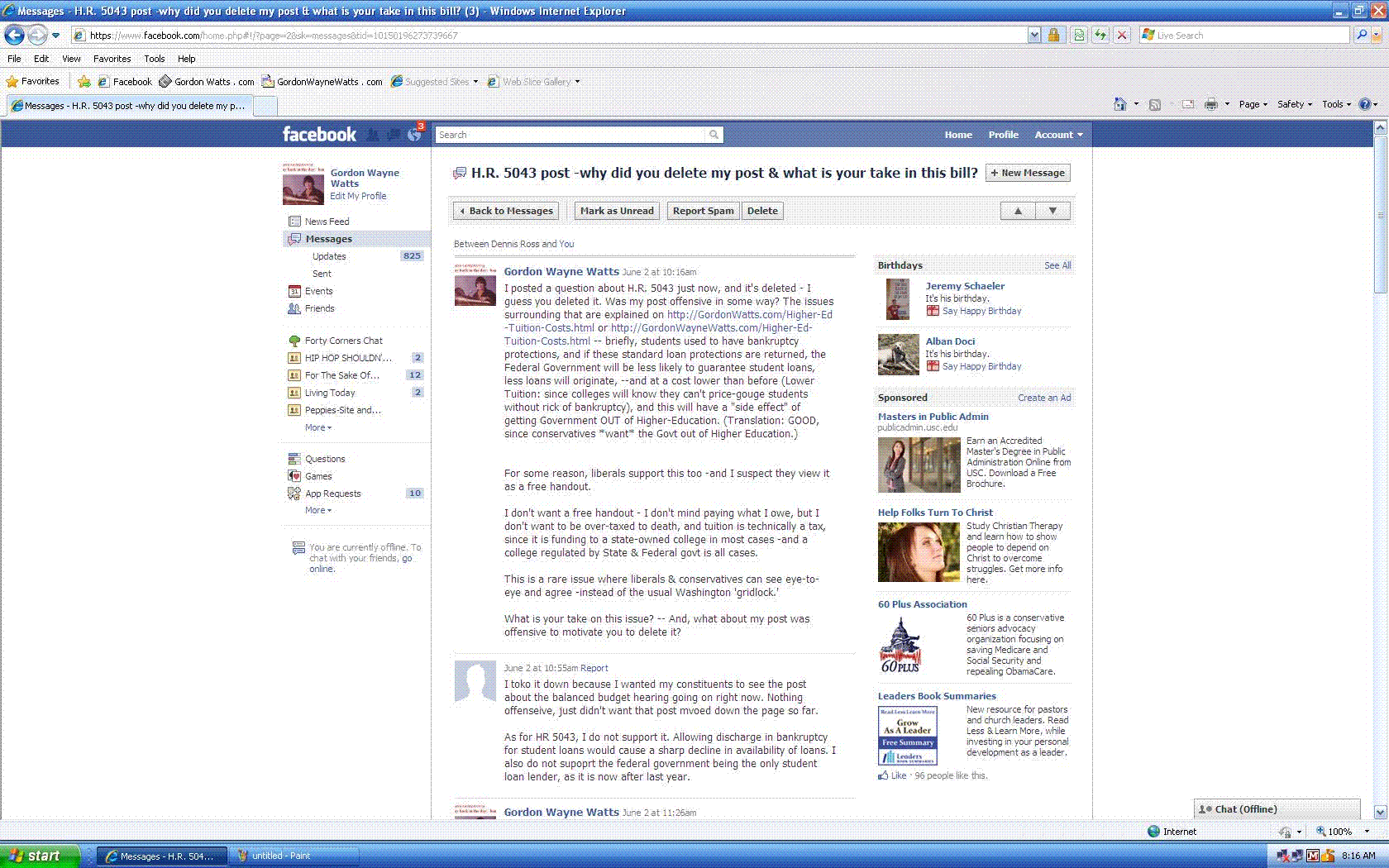Click the RSS feeds icon
This screenshot has height=868, width=1389.
pos(1155,104)
